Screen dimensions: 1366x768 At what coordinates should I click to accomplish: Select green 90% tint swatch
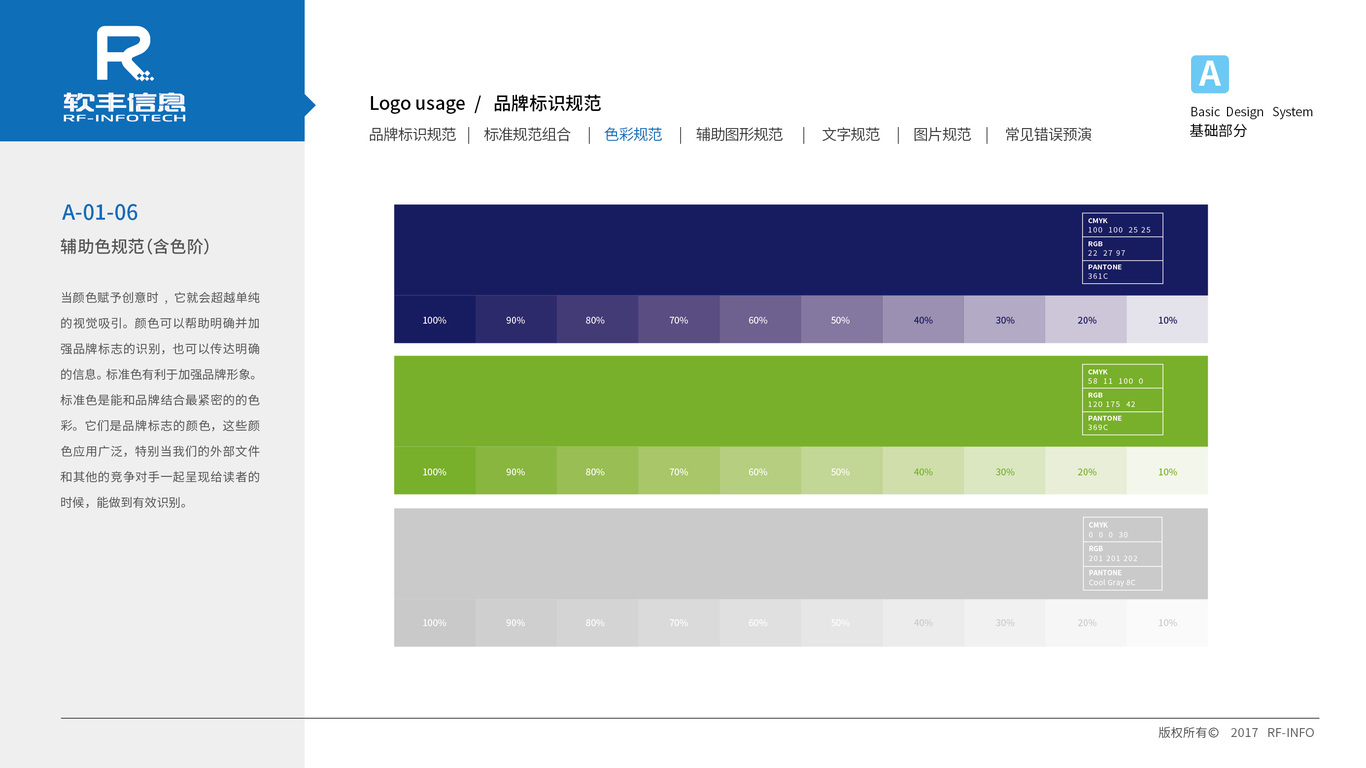516,471
